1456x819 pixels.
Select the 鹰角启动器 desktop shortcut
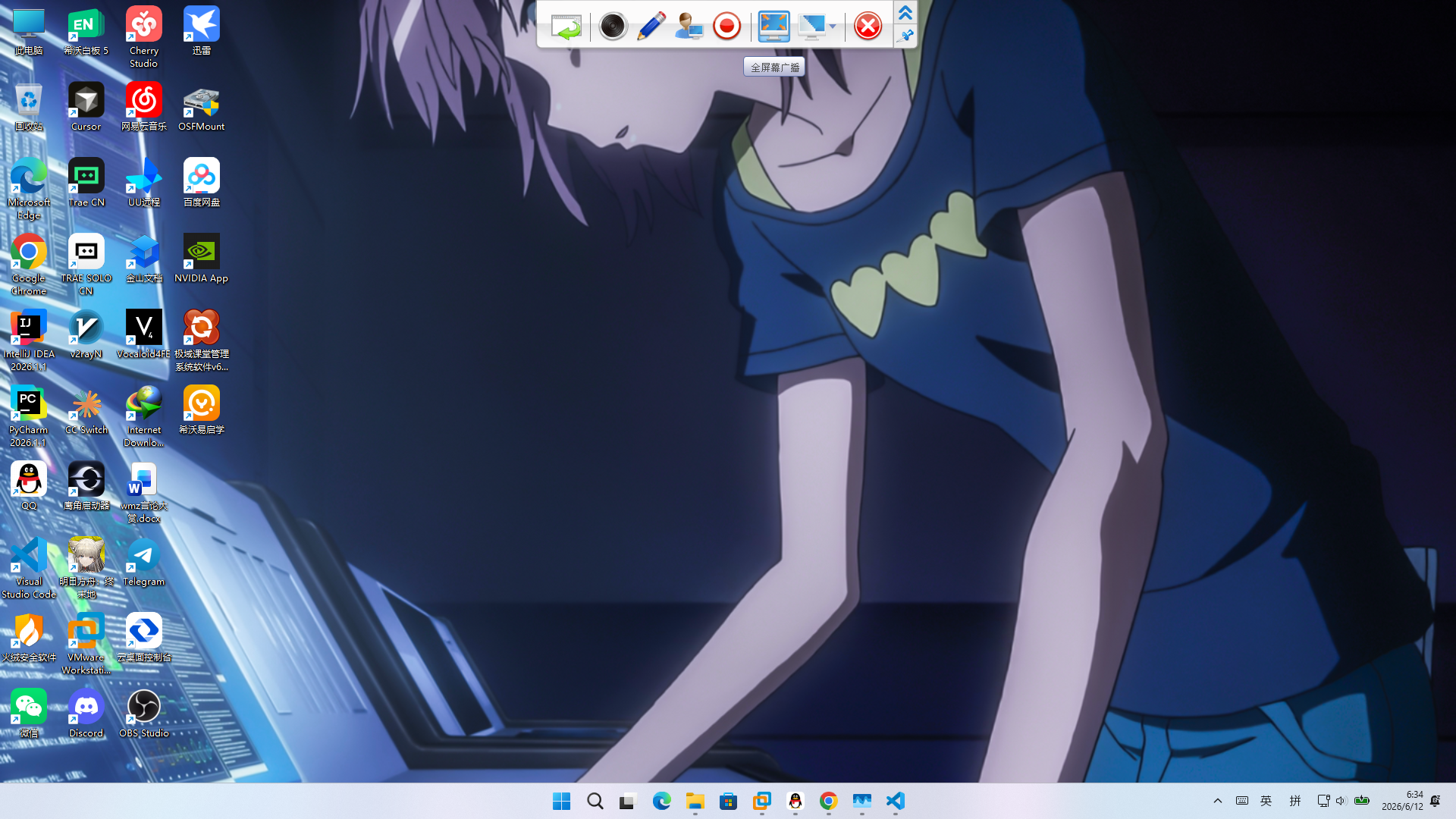click(x=86, y=487)
